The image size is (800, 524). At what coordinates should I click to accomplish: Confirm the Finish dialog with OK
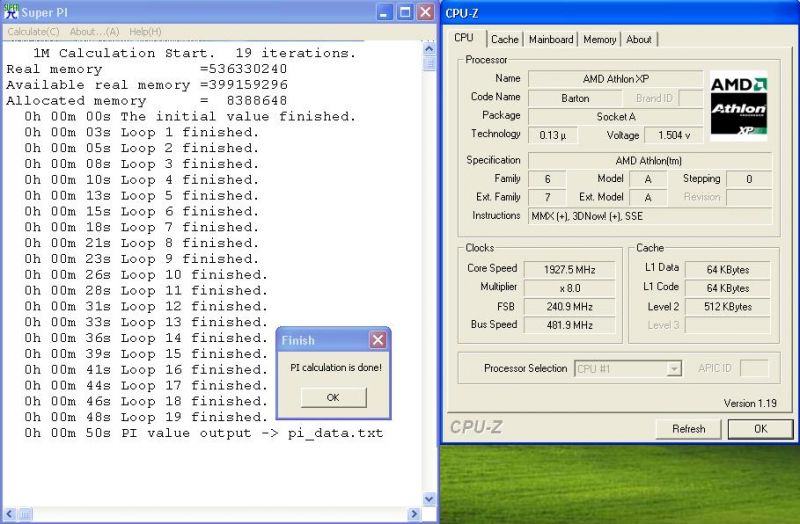(x=333, y=397)
